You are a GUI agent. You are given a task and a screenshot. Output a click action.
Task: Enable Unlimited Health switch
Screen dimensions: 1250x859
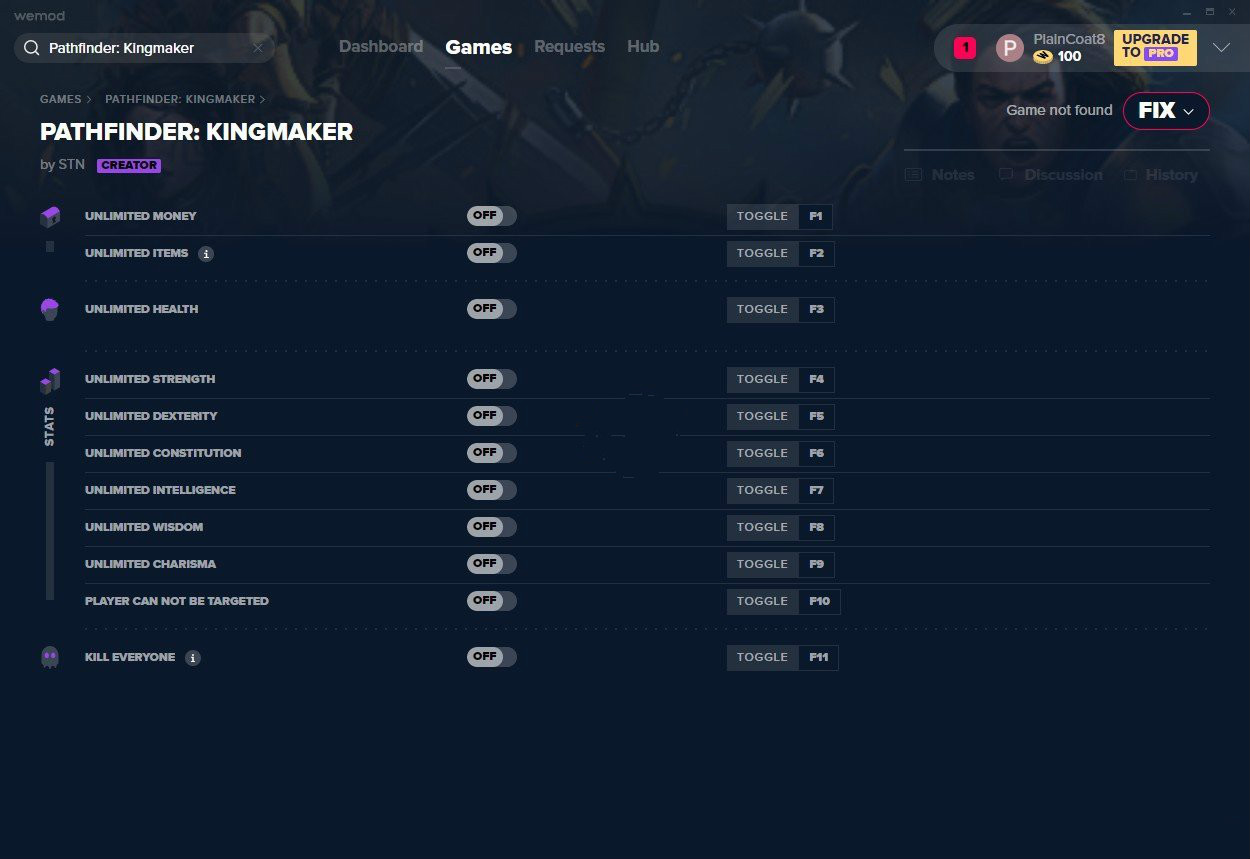point(492,309)
